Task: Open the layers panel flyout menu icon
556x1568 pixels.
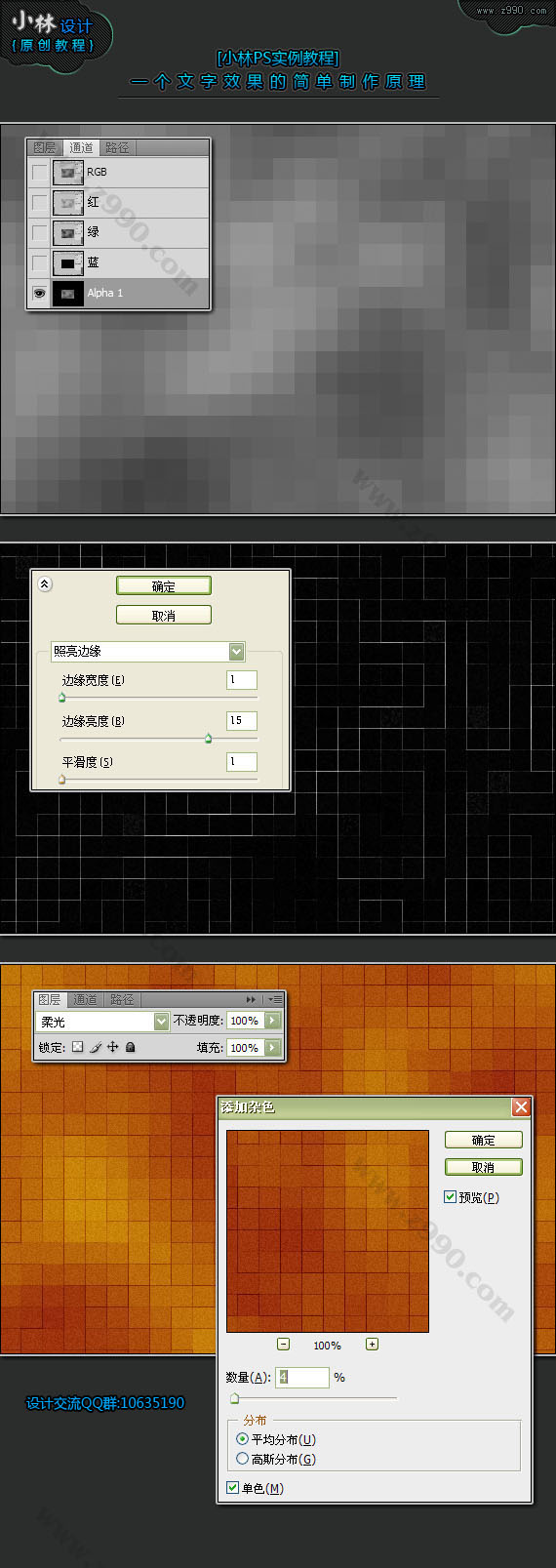Action: (275, 999)
